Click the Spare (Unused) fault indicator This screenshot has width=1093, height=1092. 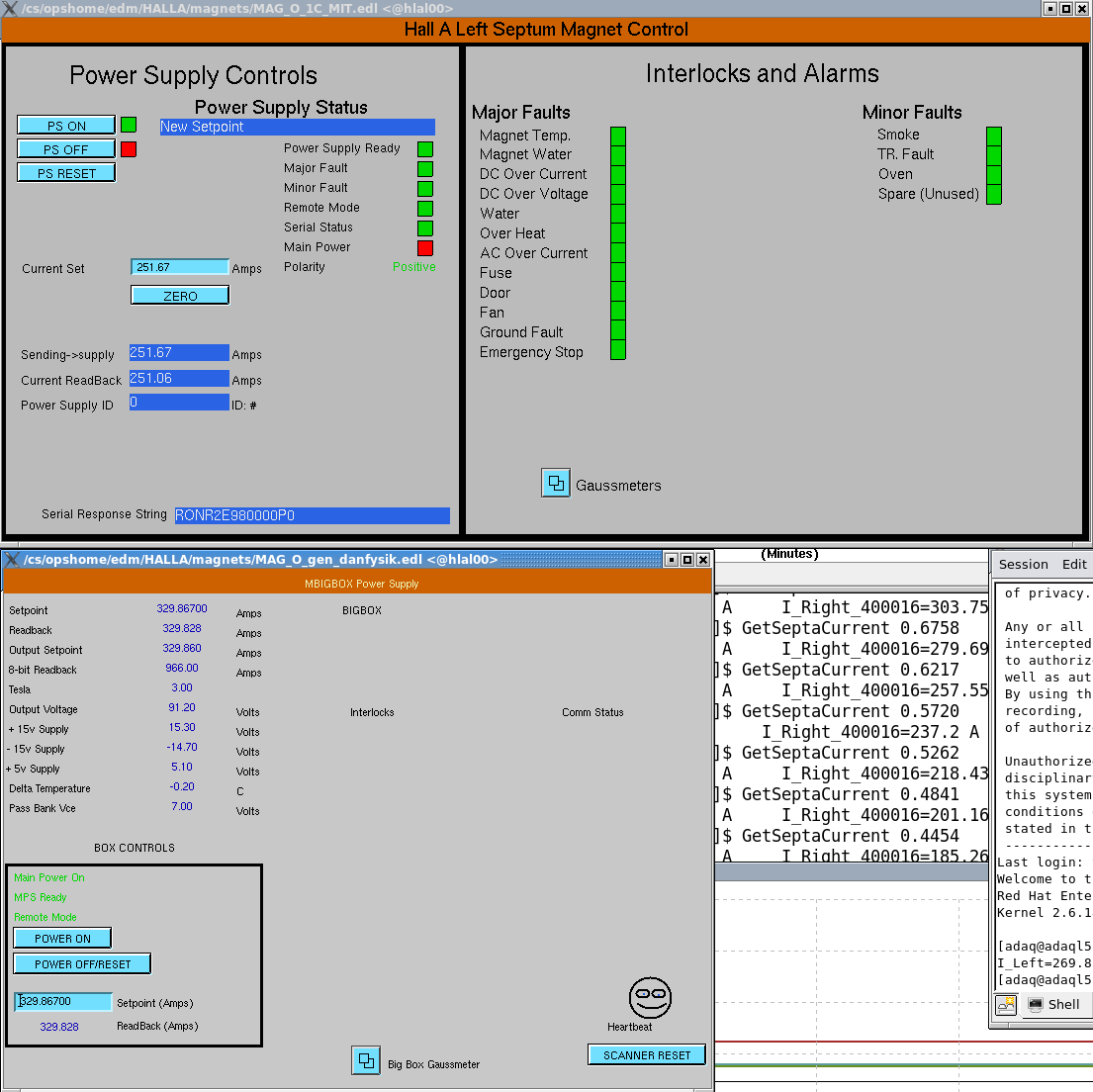pyautogui.click(x=994, y=195)
